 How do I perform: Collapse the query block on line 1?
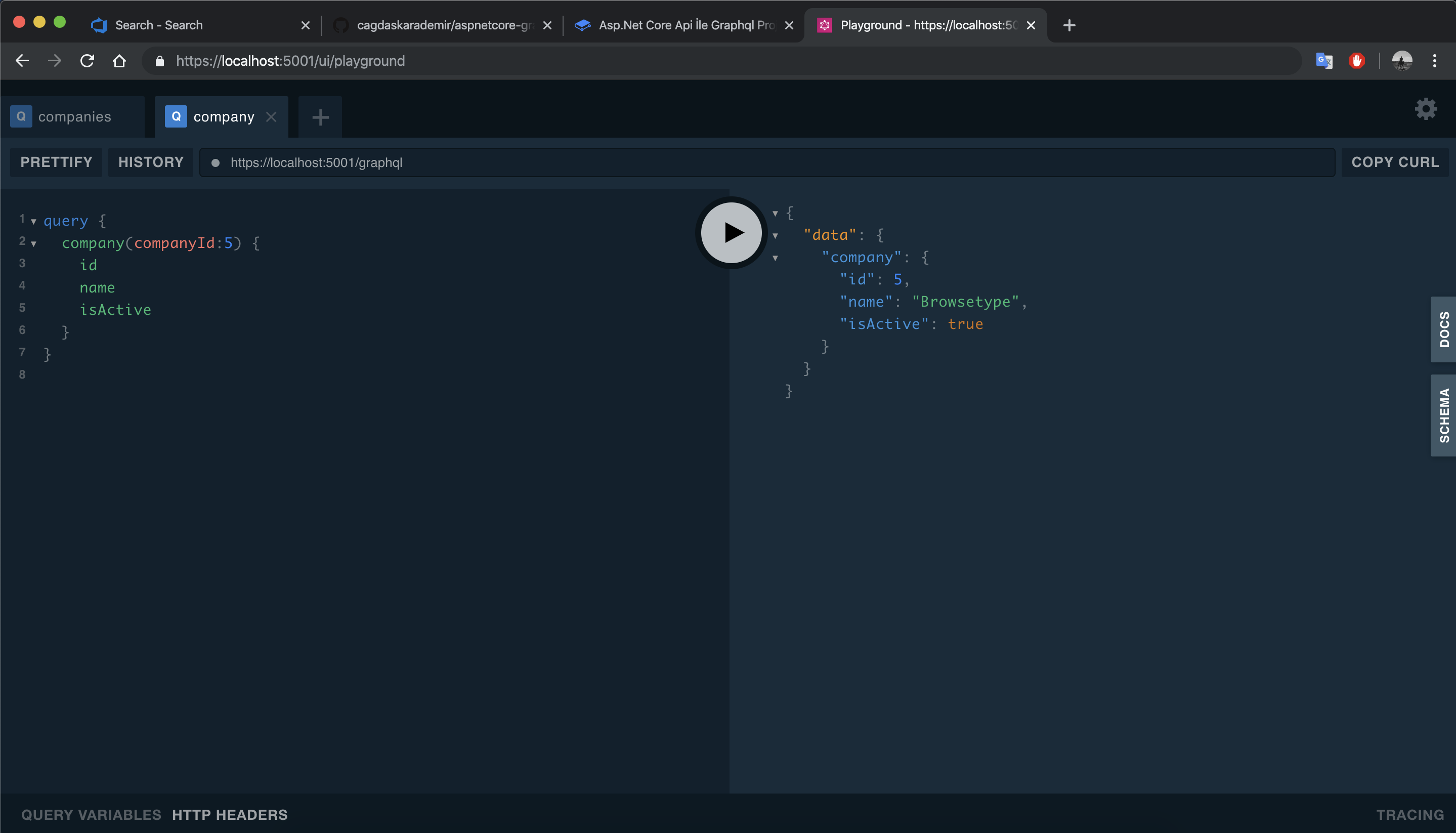click(34, 222)
